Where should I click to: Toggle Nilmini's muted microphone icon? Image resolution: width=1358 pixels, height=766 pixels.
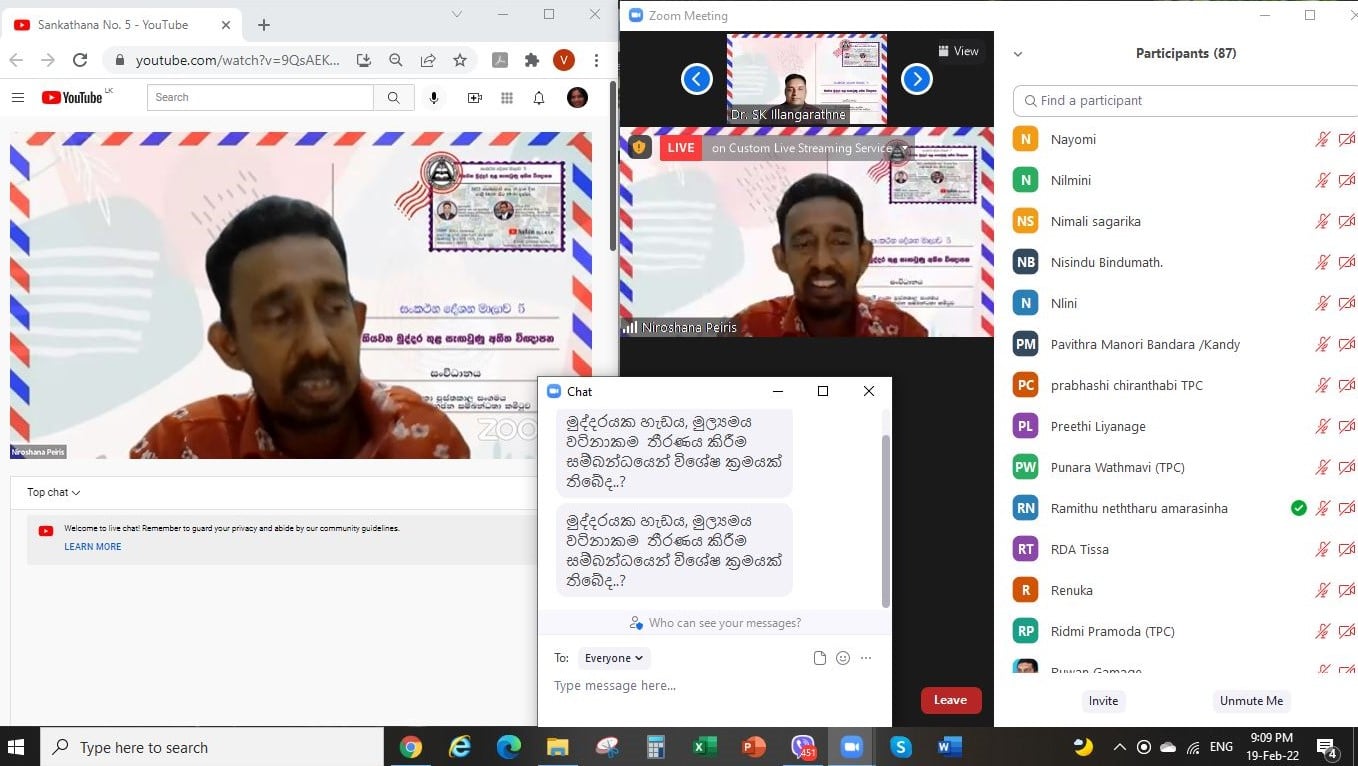tap(1322, 180)
